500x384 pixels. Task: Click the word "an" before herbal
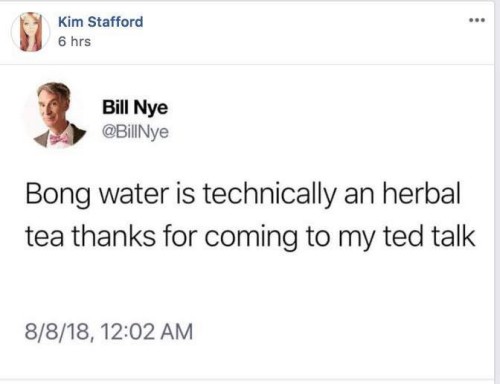pyautogui.click(x=360, y=196)
